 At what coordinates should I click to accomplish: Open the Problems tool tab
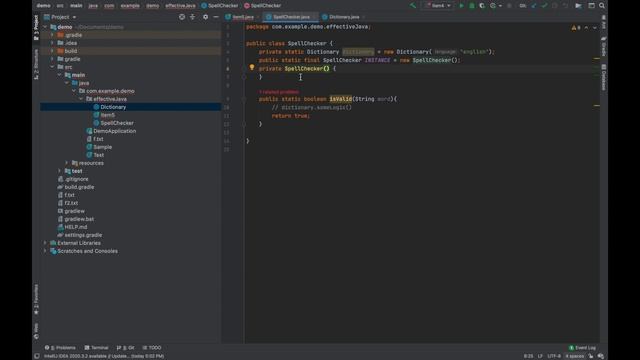(x=60, y=348)
